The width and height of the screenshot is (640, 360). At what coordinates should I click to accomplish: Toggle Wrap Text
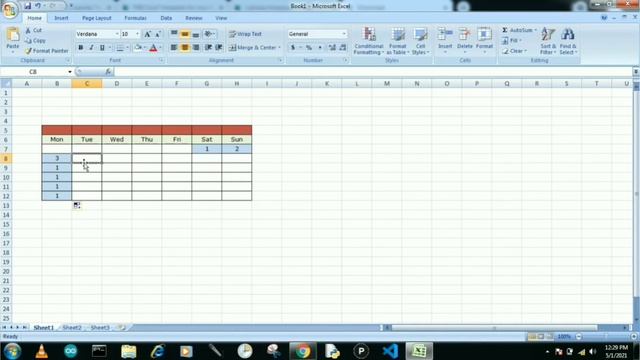[245, 34]
